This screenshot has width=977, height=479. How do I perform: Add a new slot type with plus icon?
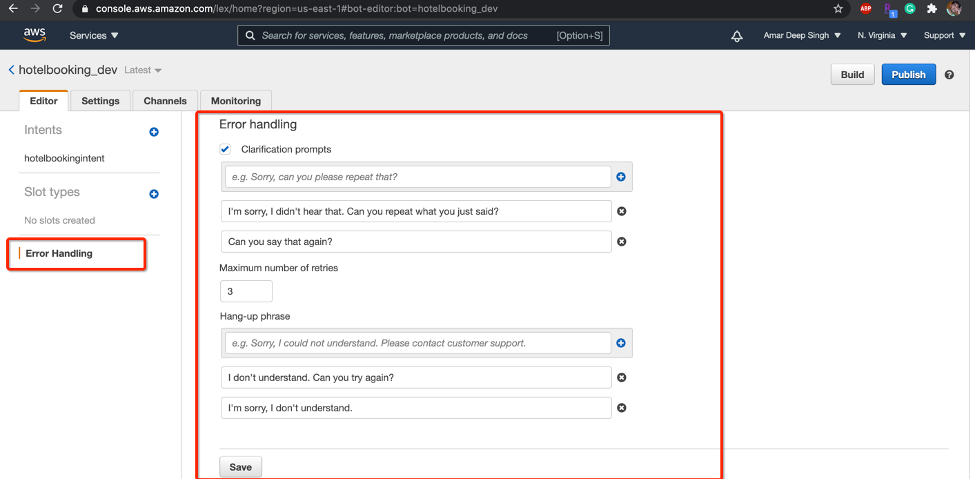(154, 193)
